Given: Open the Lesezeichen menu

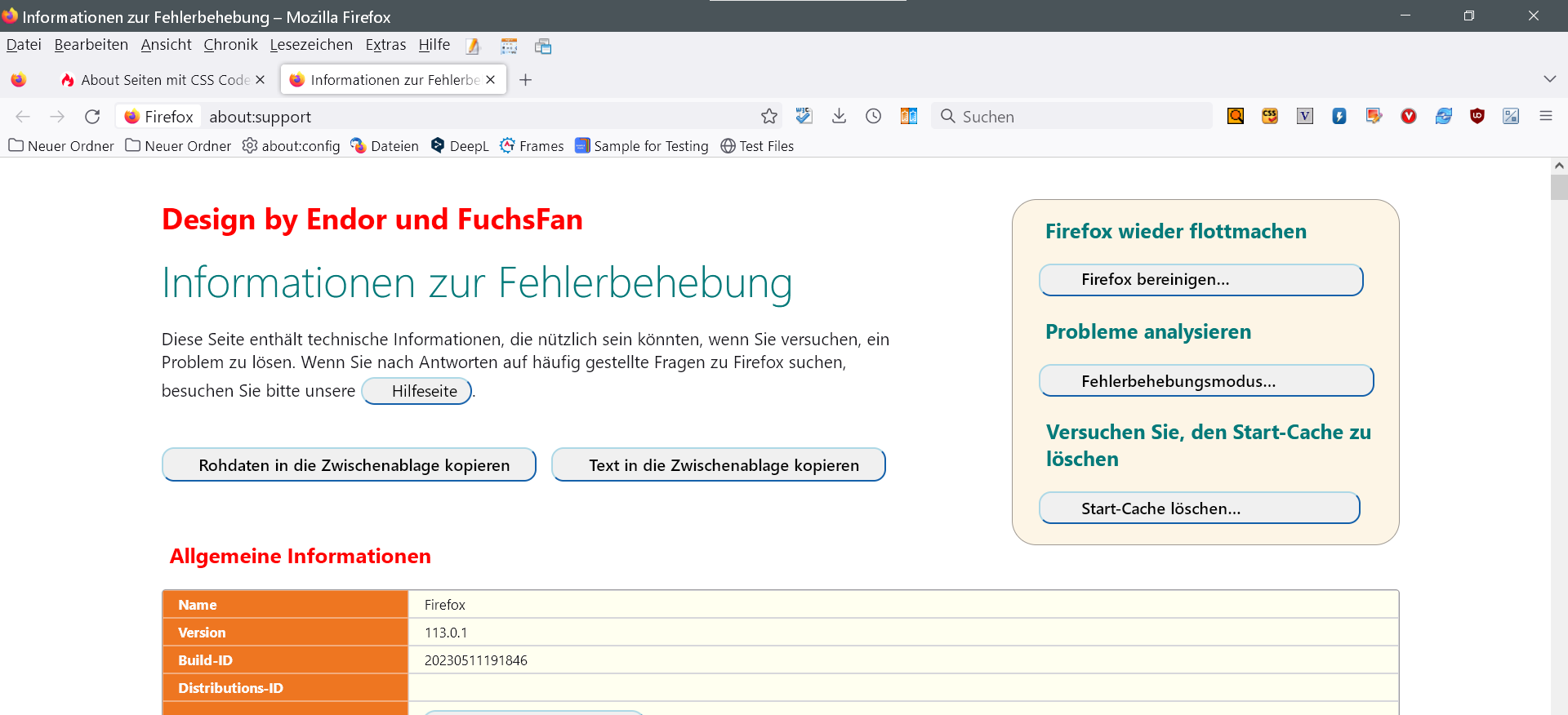Looking at the screenshot, I should coord(311,45).
